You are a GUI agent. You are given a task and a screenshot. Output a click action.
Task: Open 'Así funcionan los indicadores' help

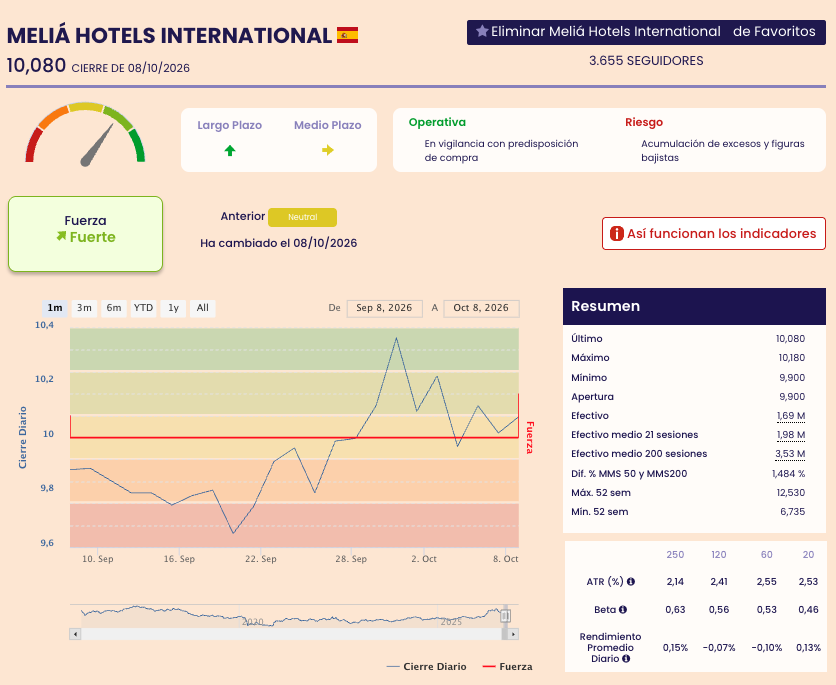coord(714,233)
